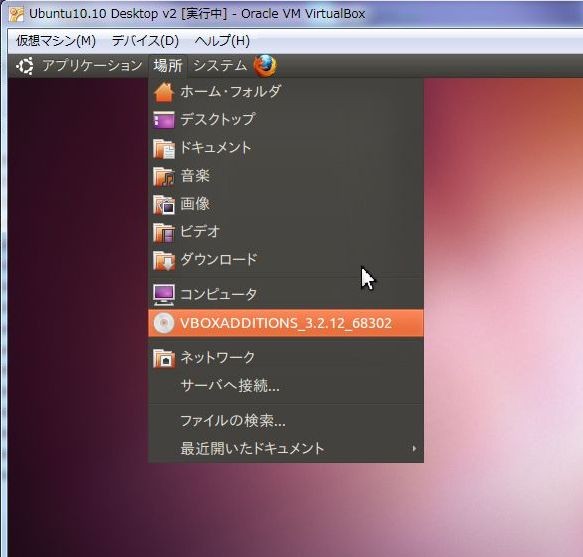Click the desktop icon beside デスクトップ
583x557 pixels.
164,120
